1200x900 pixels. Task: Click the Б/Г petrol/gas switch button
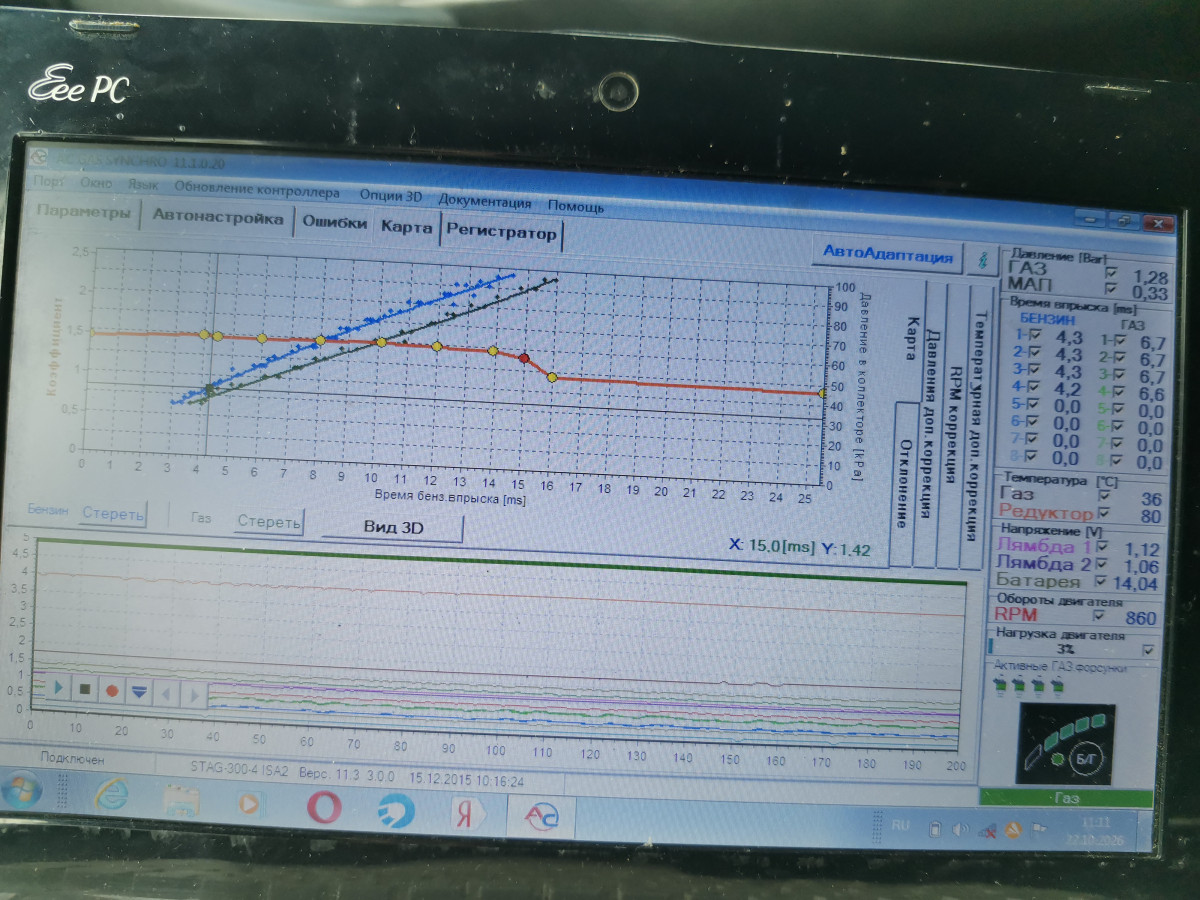click(x=1086, y=756)
